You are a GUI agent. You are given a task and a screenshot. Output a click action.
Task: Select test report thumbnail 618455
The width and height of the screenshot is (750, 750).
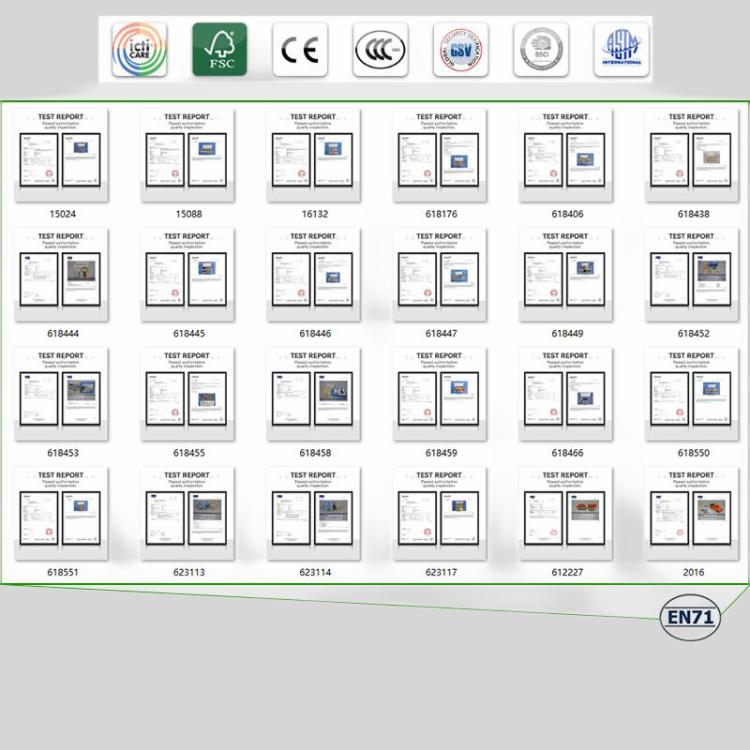[x=188, y=394]
